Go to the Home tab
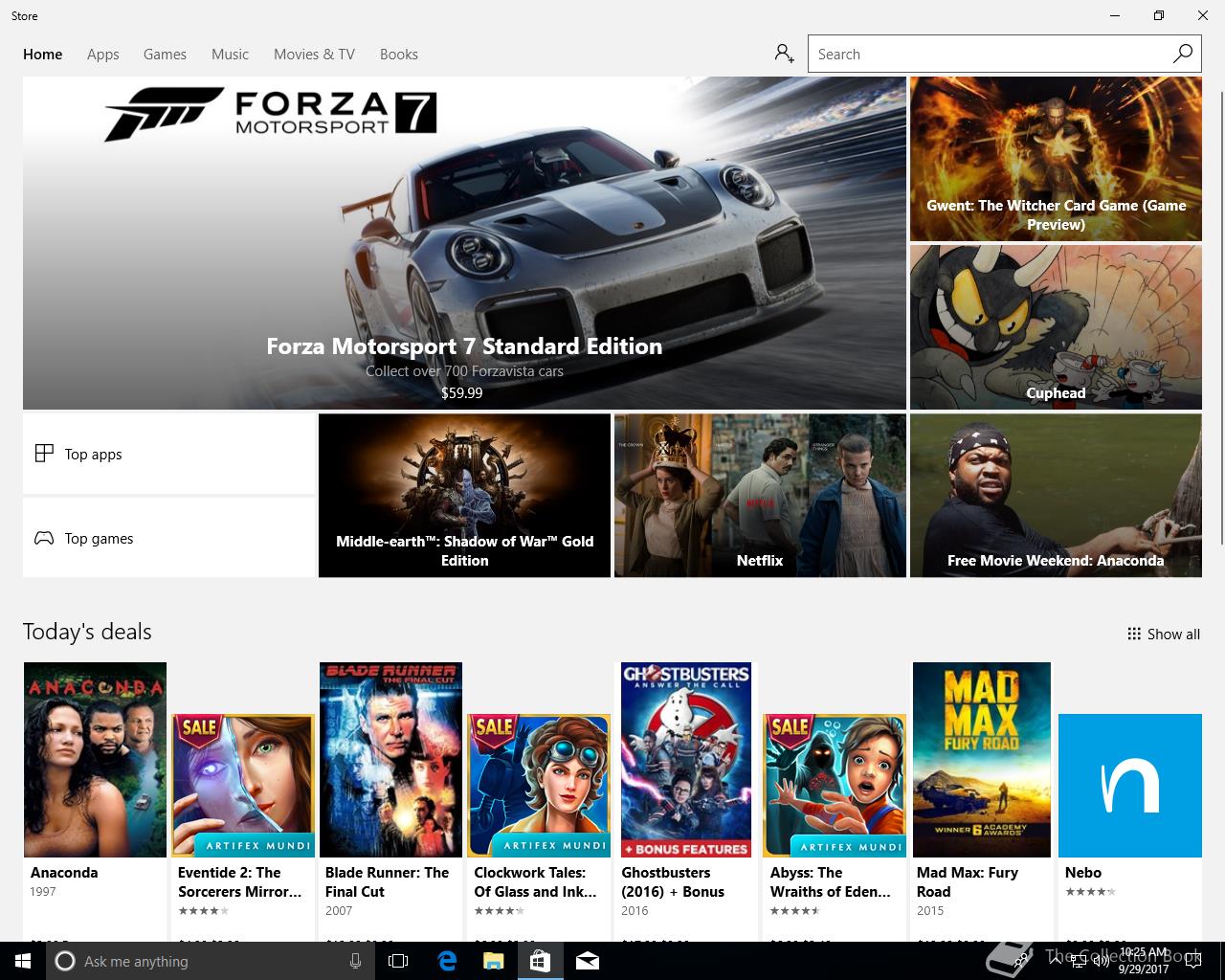Image resolution: width=1225 pixels, height=980 pixels. pyautogui.click(x=43, y=55)
